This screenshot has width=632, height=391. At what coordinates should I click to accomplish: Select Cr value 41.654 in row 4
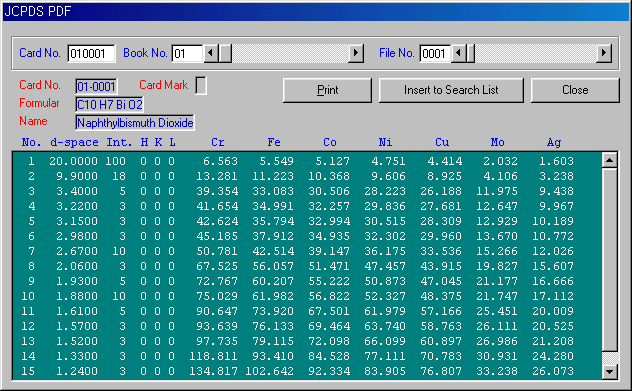217,206
